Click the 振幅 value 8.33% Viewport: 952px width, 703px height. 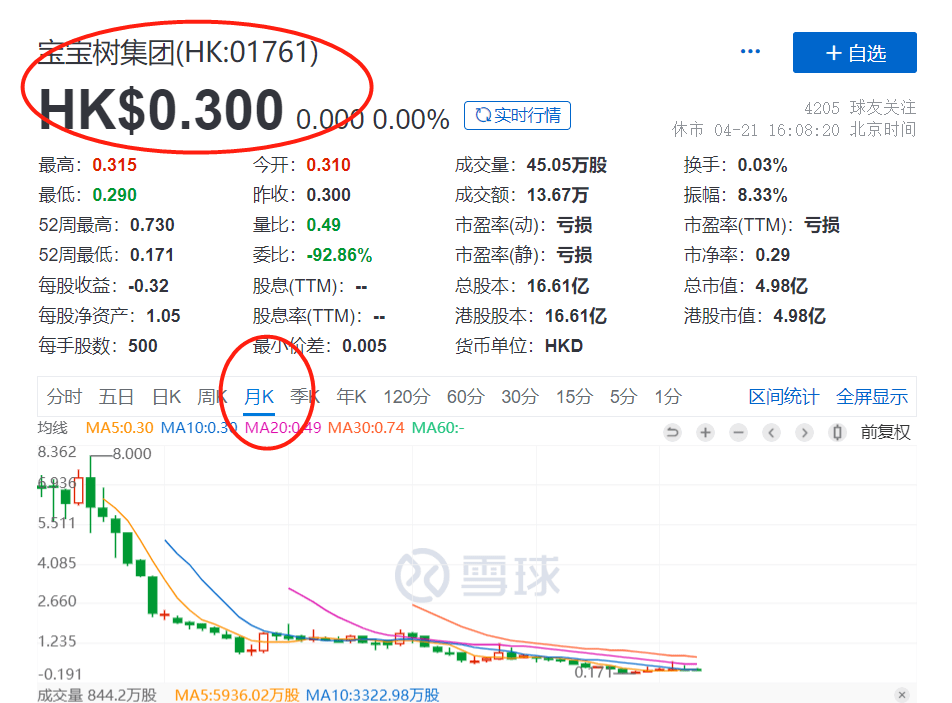coord(762,195)
